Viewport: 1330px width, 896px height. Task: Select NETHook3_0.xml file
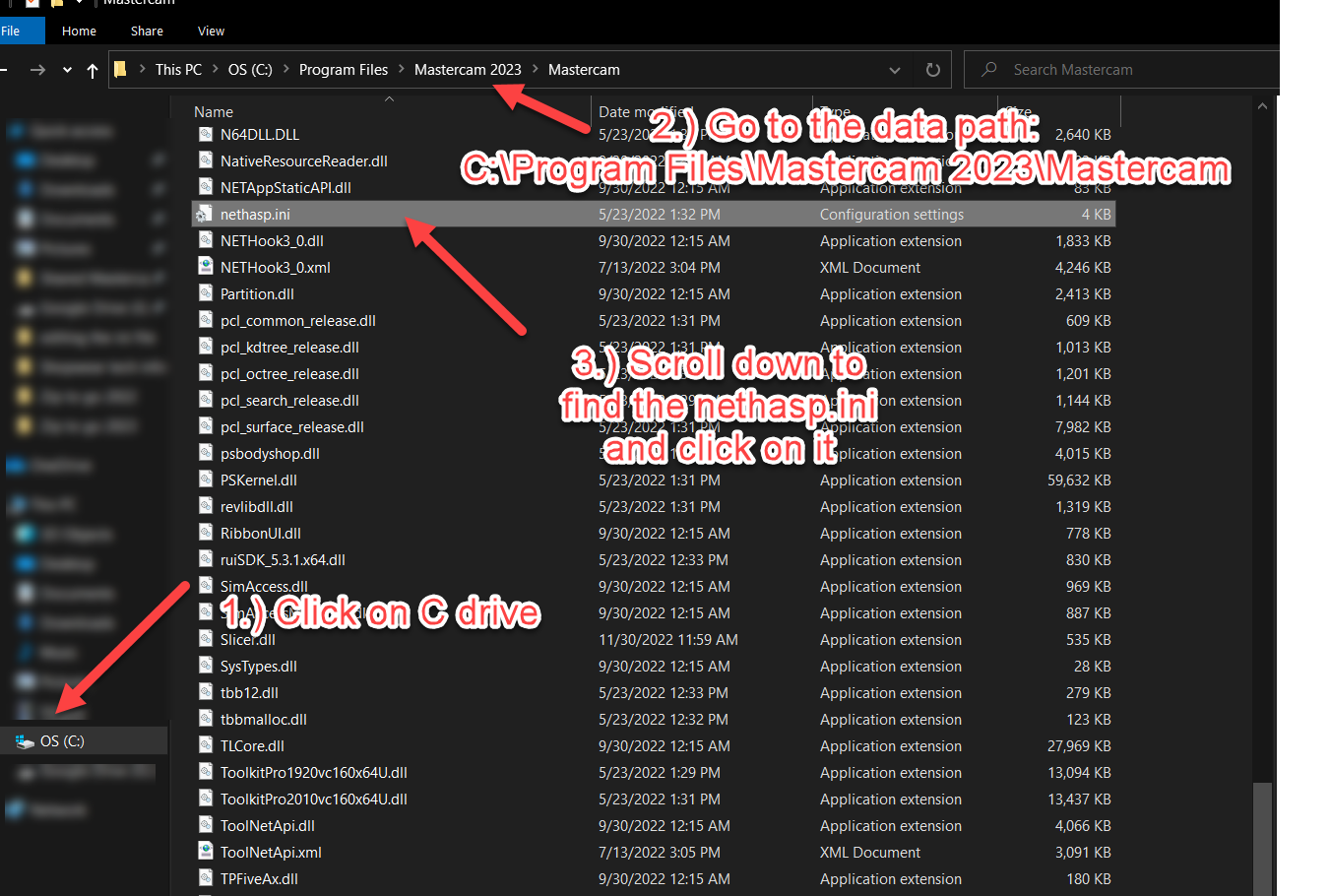[x=276, y=268]
